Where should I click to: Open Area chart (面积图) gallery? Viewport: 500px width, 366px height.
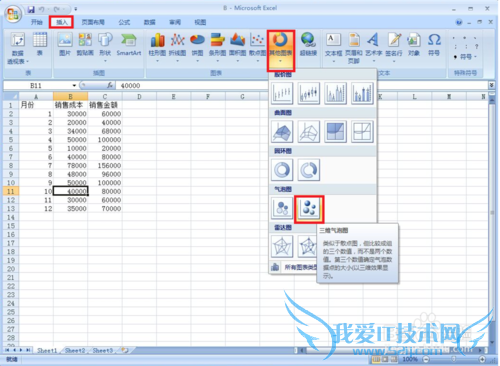point(237,47)
